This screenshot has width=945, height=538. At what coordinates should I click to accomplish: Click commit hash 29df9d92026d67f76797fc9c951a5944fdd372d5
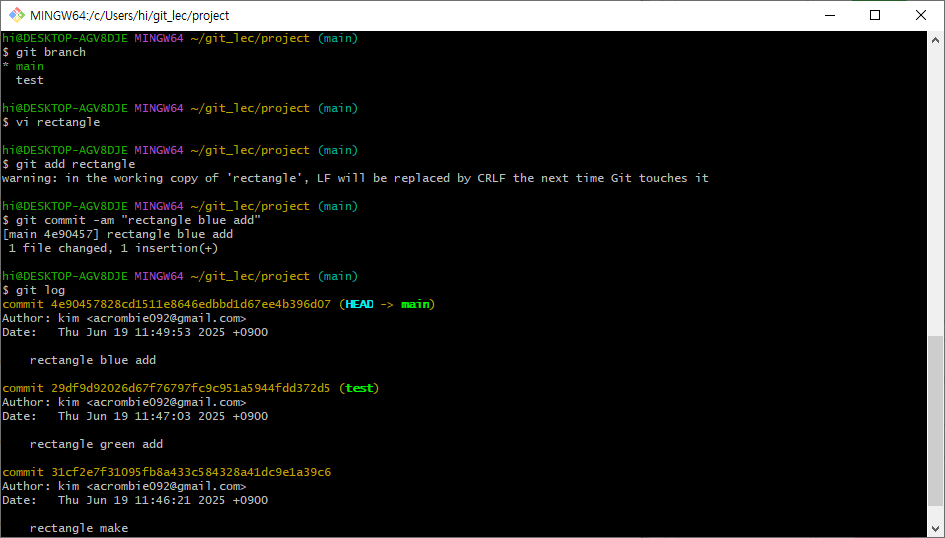[x=190, y=388]
